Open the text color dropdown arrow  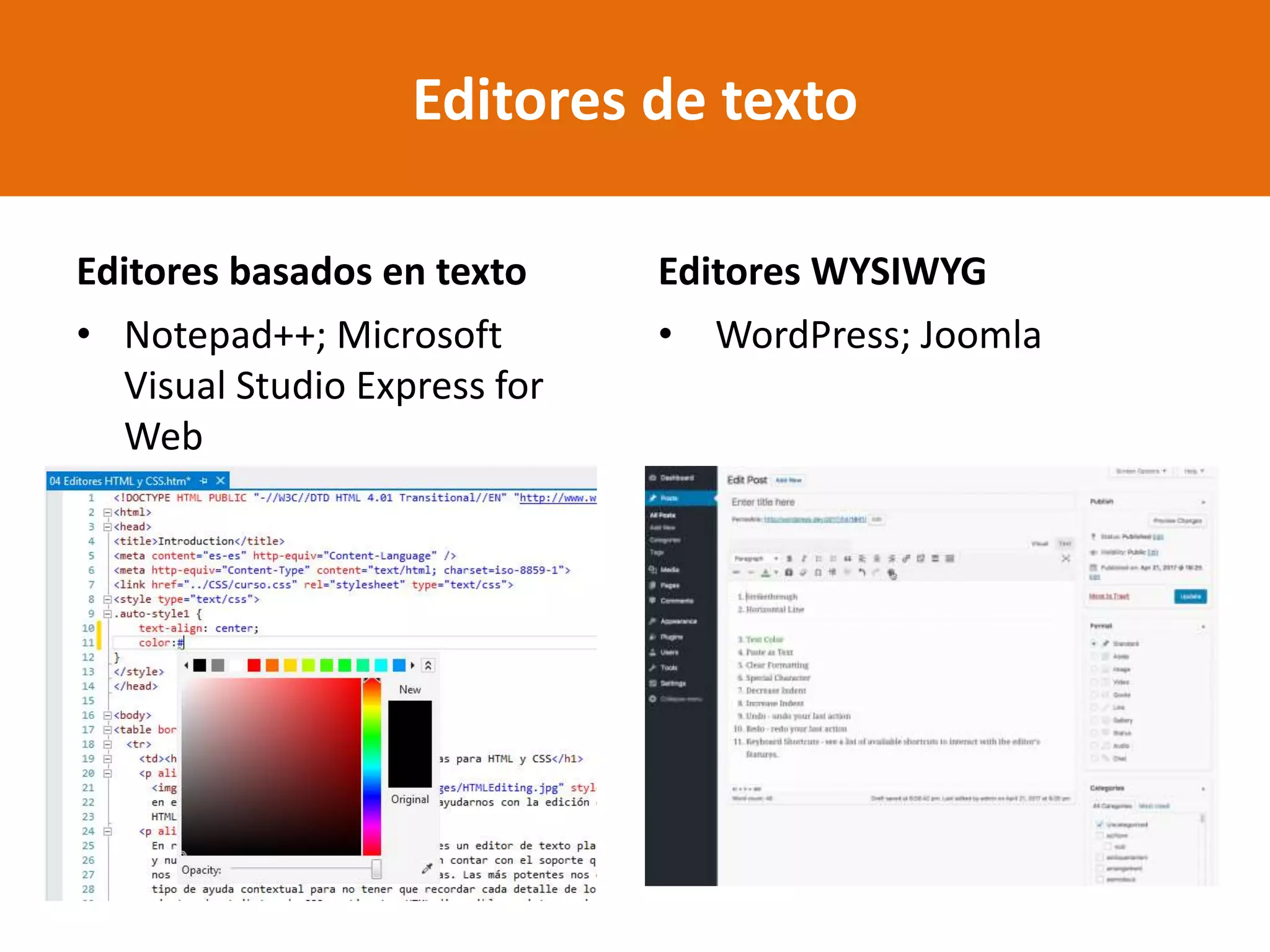point(776,573)
